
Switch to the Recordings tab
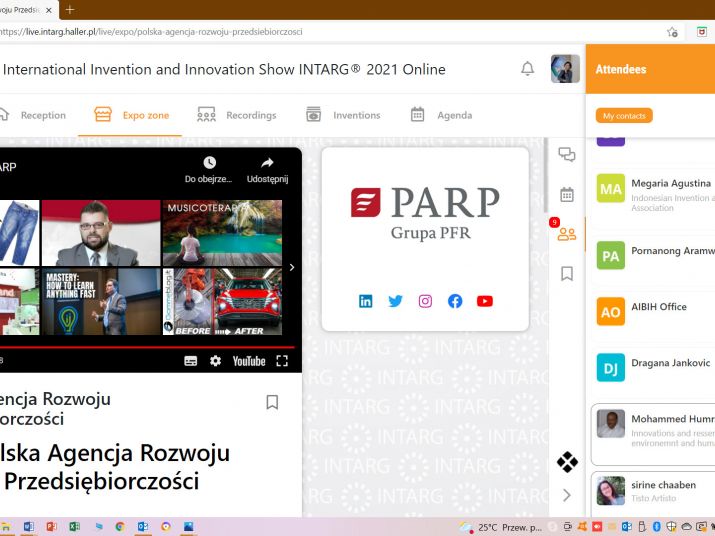237,115
